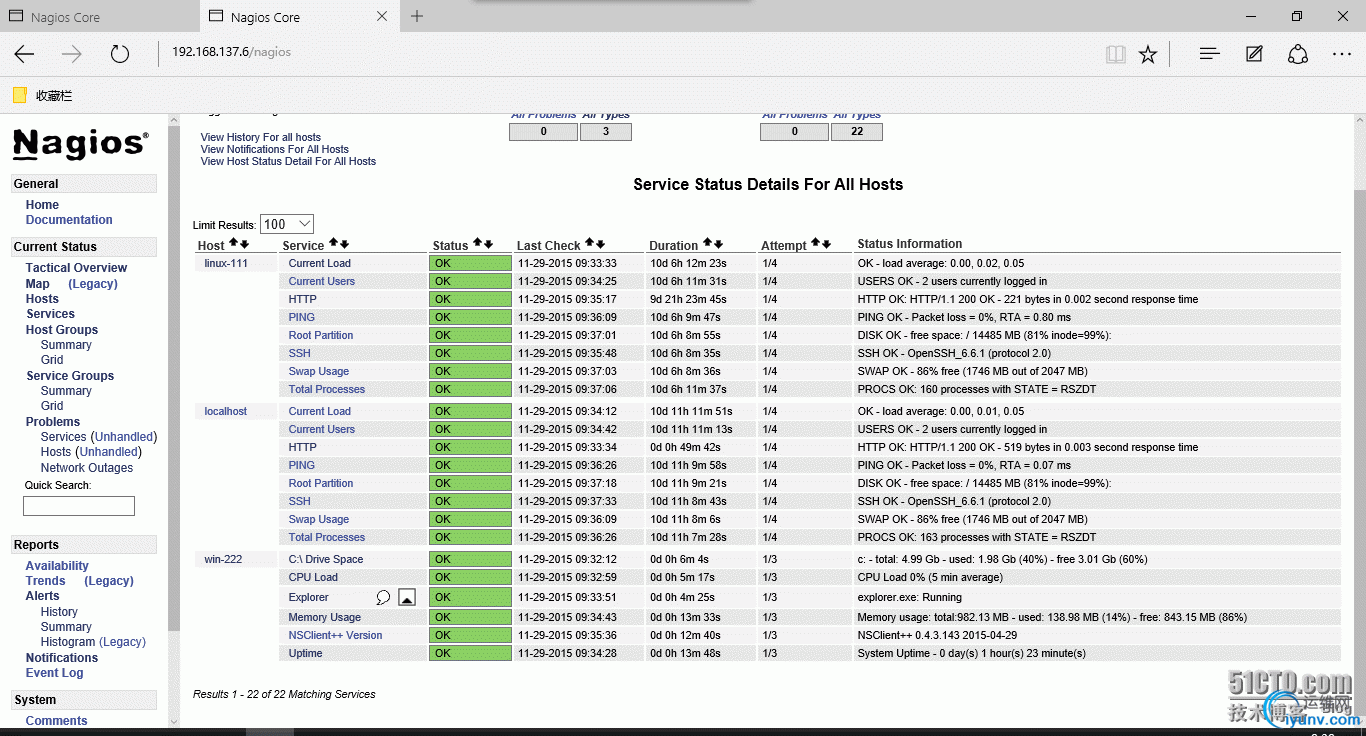Go back with browser back arrow
The height and width of the screenshot is (736, 1366).
[24, 54]
